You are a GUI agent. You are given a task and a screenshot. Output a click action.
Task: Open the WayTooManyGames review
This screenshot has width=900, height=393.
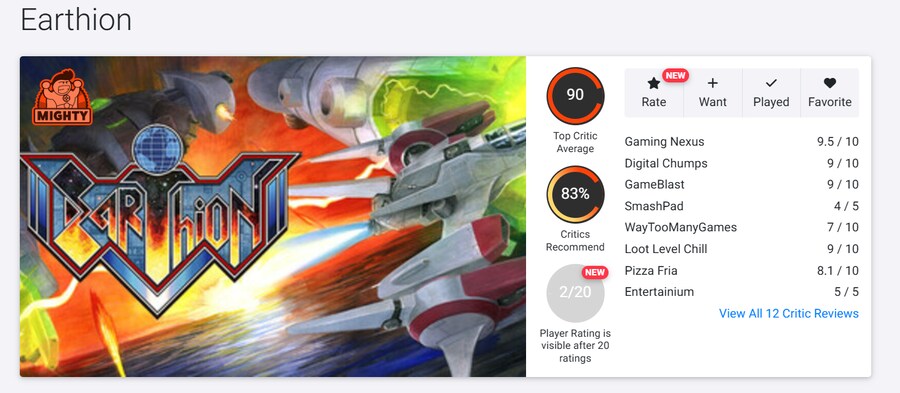(742, 227)
